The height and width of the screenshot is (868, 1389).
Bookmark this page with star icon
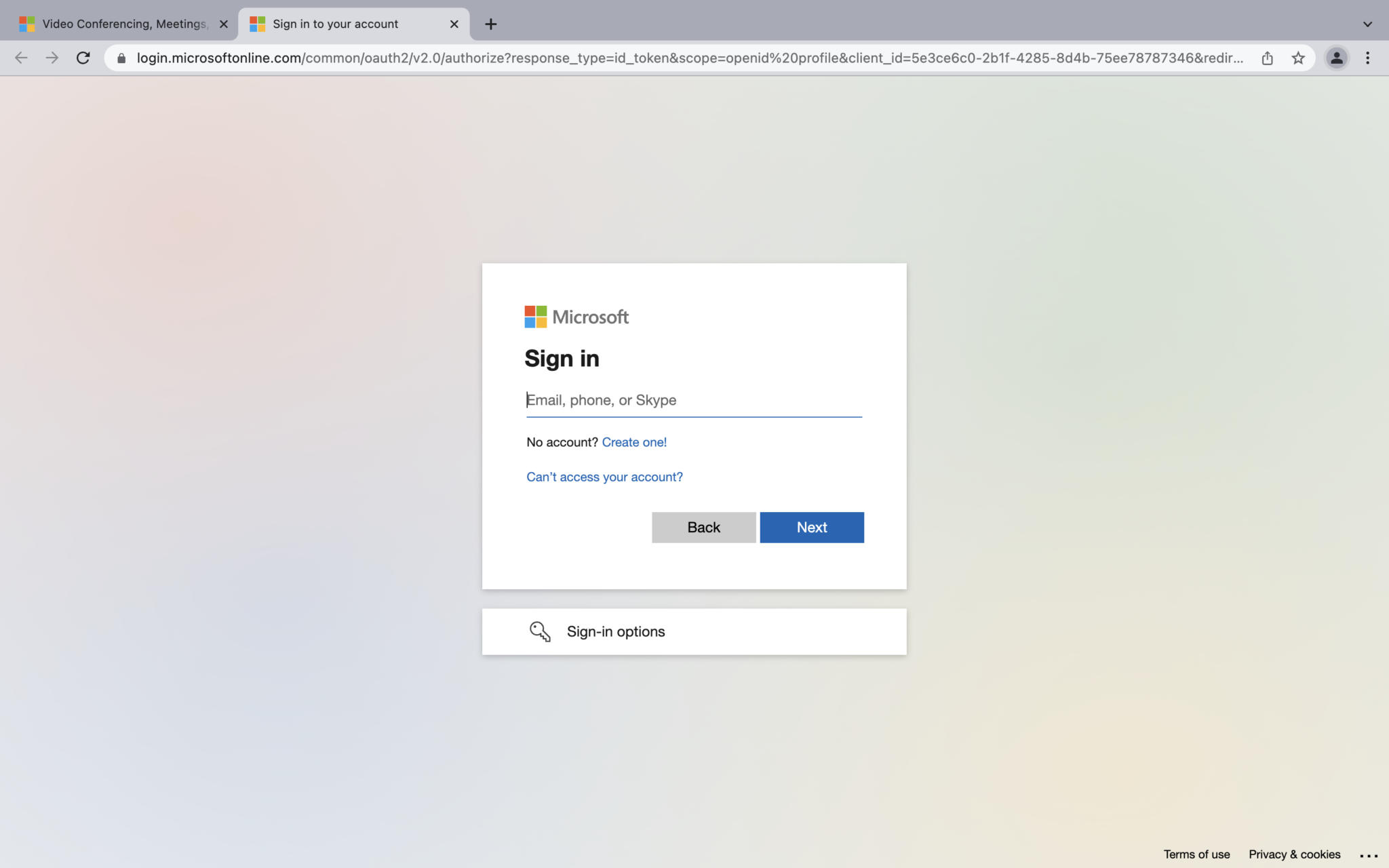point(1298,58)
